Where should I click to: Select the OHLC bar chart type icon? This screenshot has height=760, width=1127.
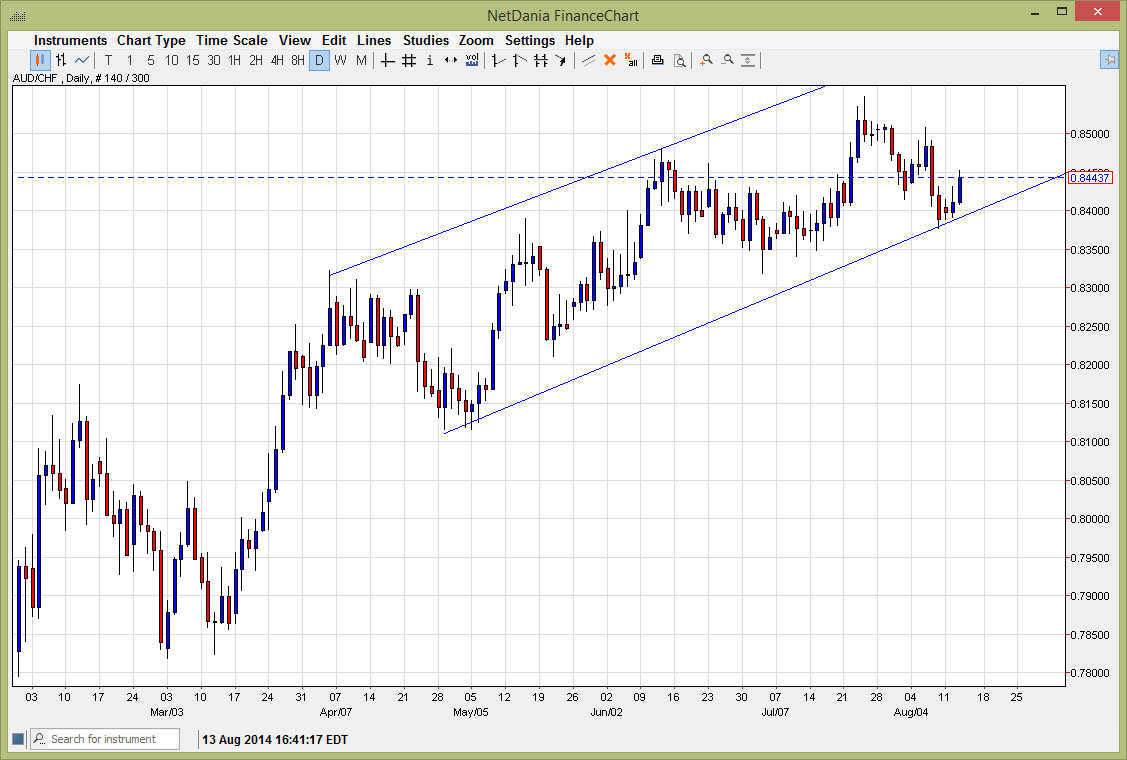[61, 60]
